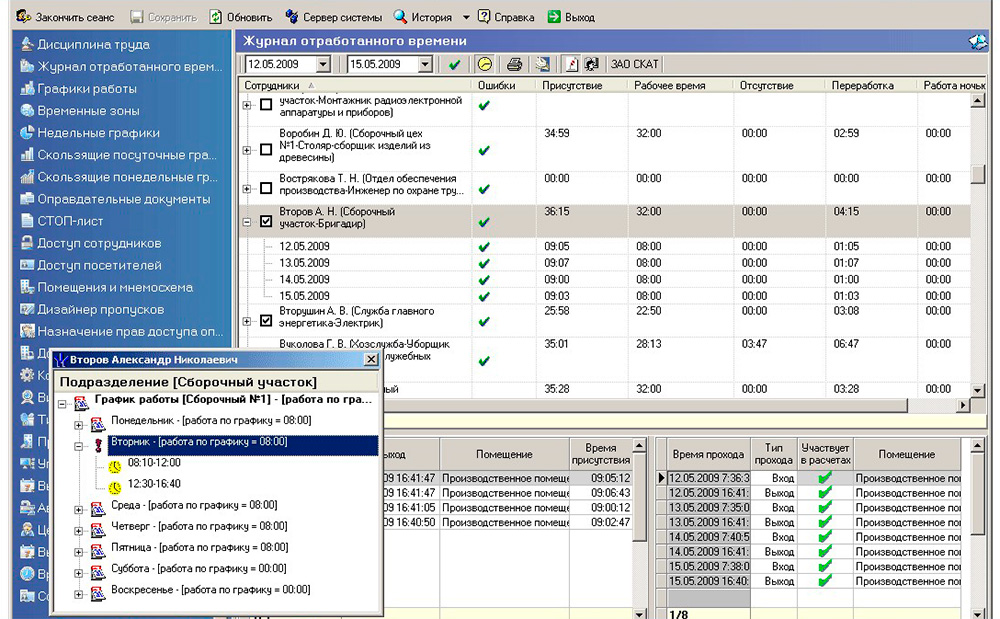This screenshot has height=619, width=1000.
Task: Click the export report icon next to printer
Action: pos(542,64)
